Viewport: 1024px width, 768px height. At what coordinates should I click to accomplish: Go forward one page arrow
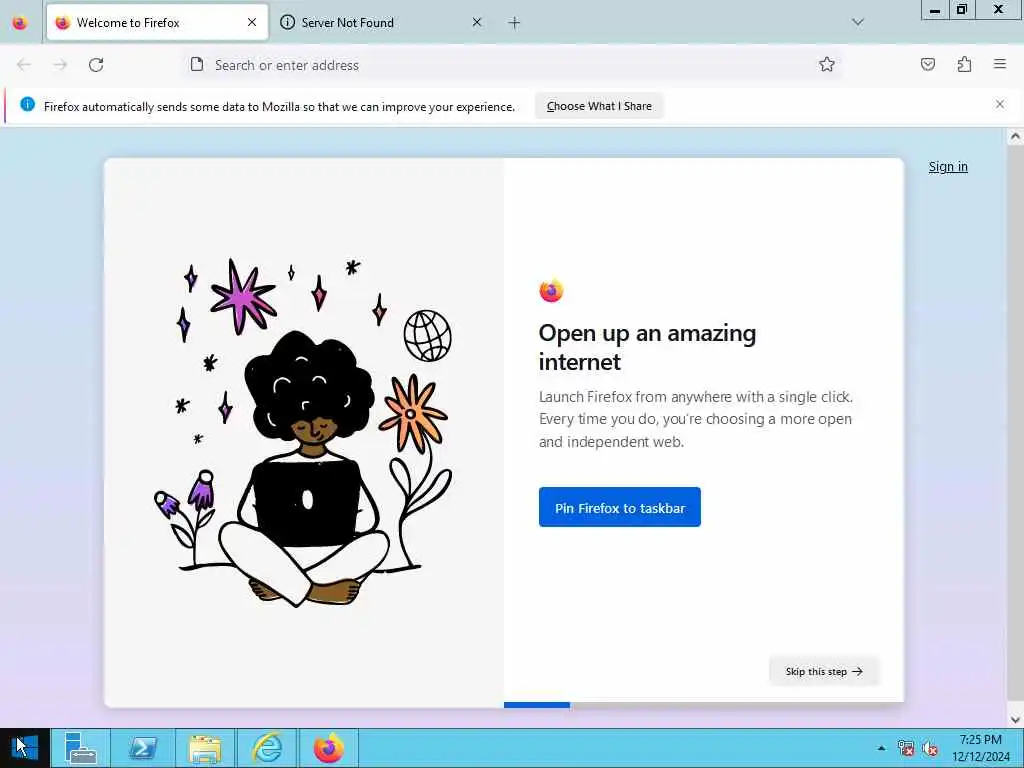point(60,65)
